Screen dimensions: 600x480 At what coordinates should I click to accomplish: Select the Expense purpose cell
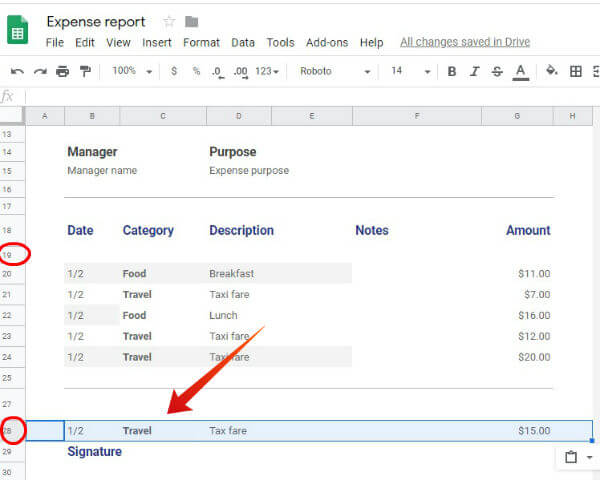(249, 170)
